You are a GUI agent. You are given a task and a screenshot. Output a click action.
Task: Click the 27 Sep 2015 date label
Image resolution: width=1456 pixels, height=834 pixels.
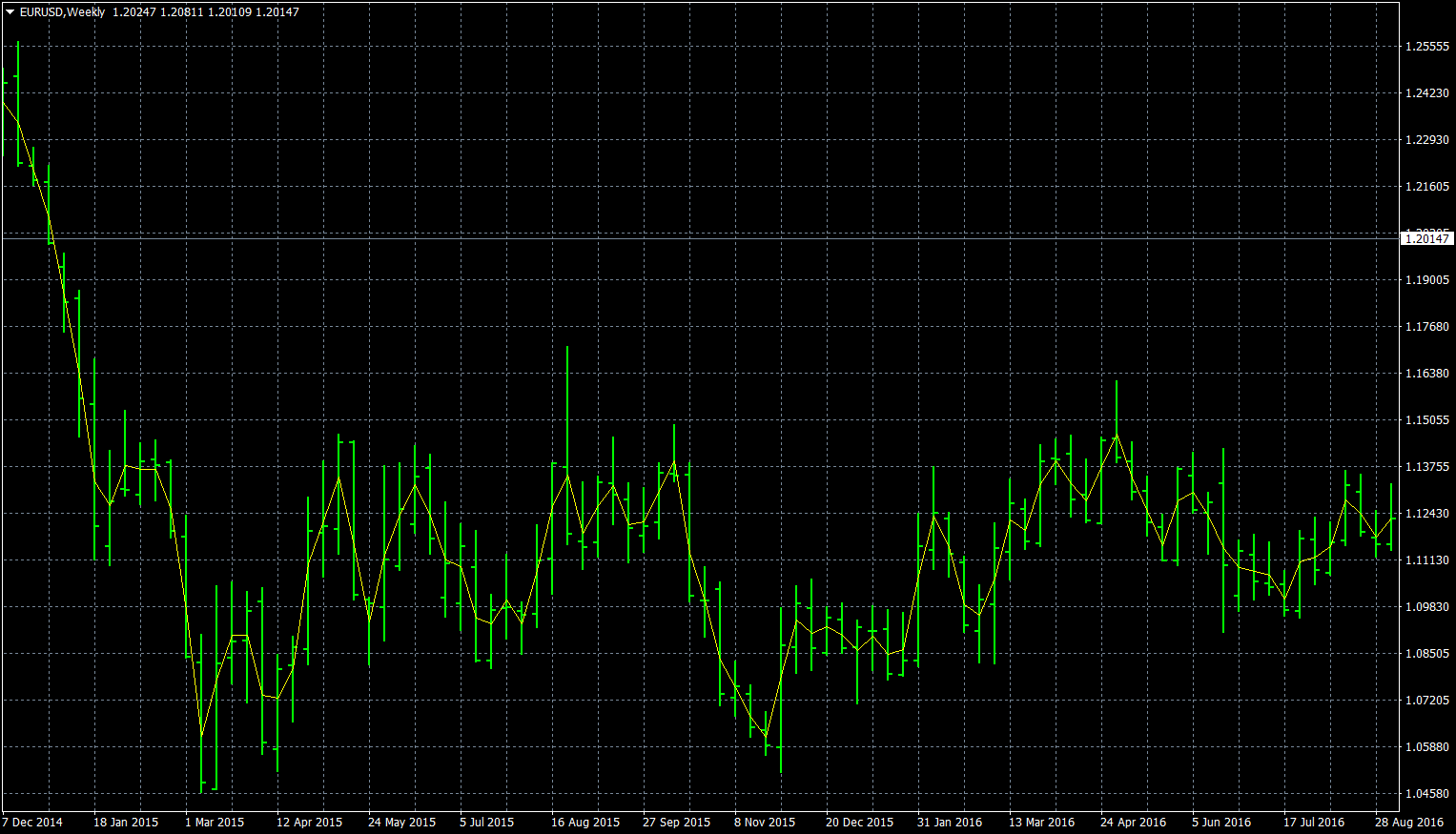click(676, 822)
